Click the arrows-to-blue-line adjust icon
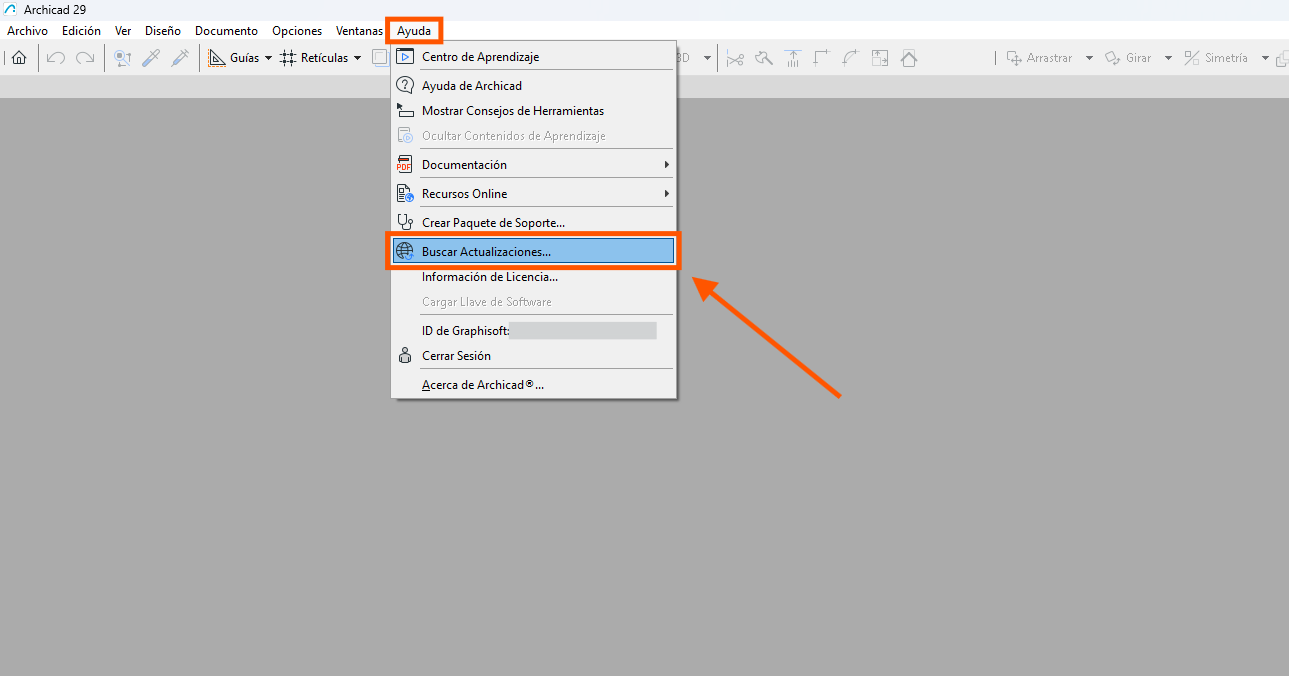 (x=793, y=58)
